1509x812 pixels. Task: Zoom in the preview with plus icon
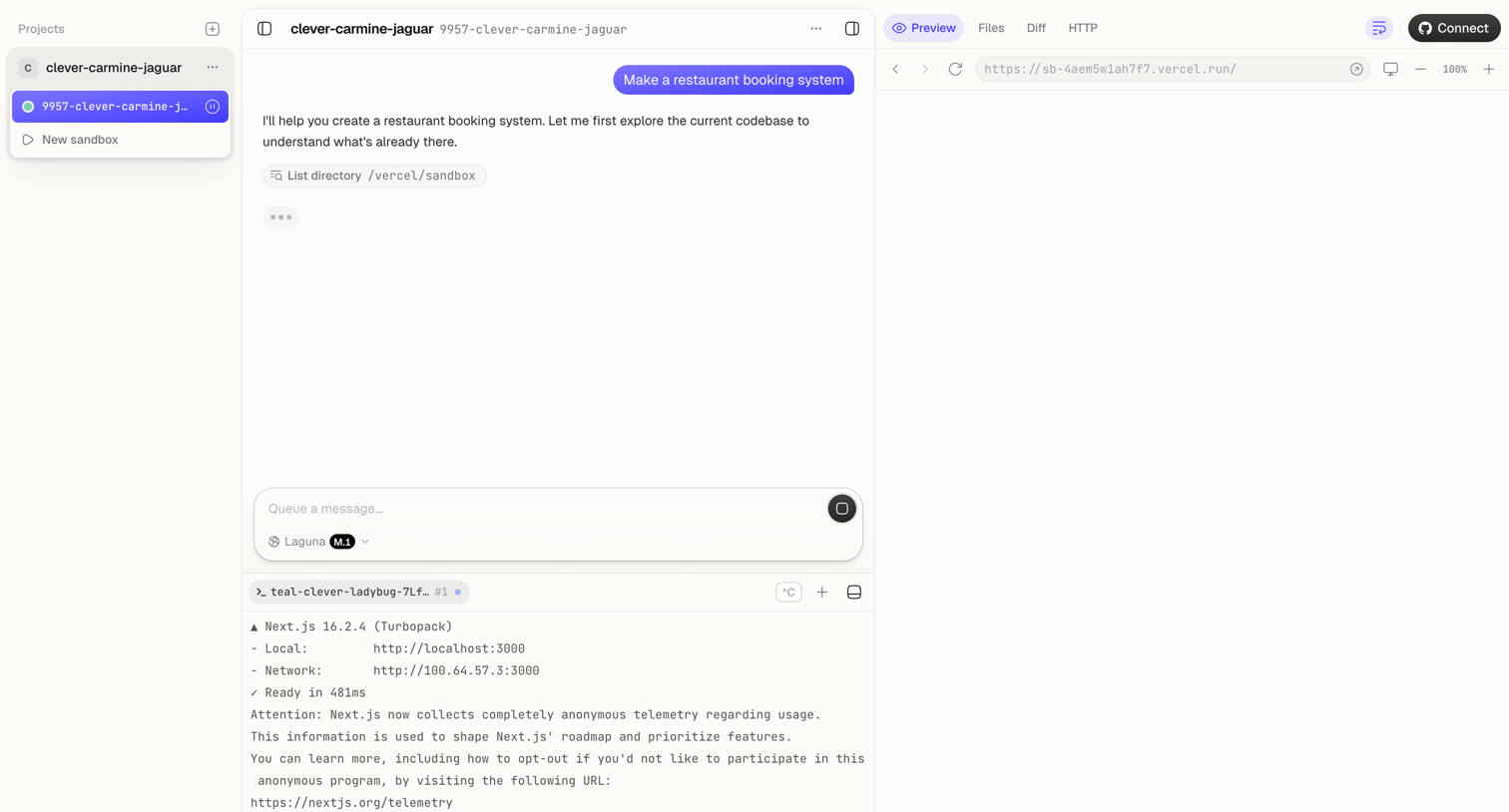pos(1489,69)
